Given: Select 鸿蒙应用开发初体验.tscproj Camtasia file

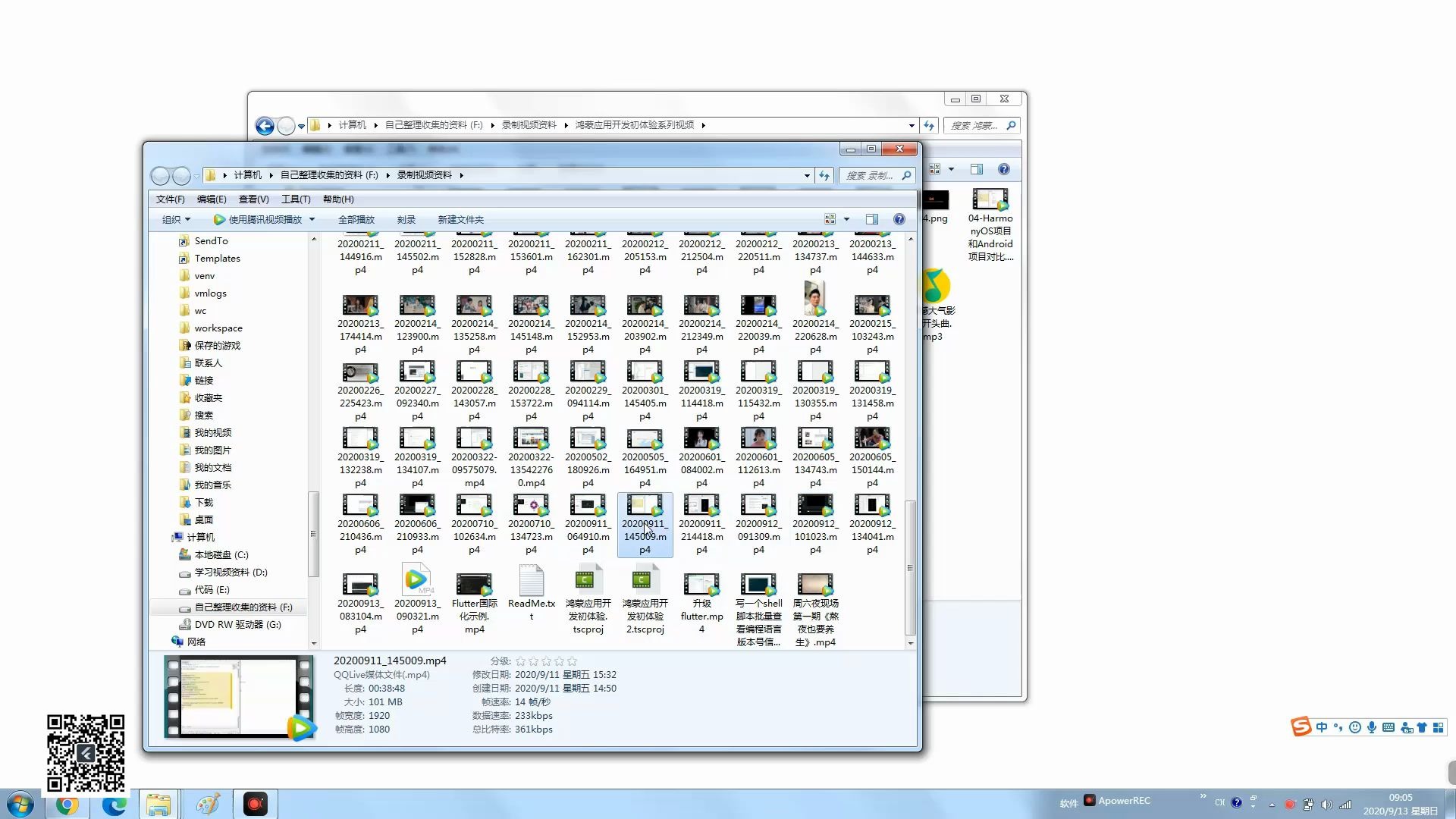Looking at the screenshot, I should click(588, 598).
